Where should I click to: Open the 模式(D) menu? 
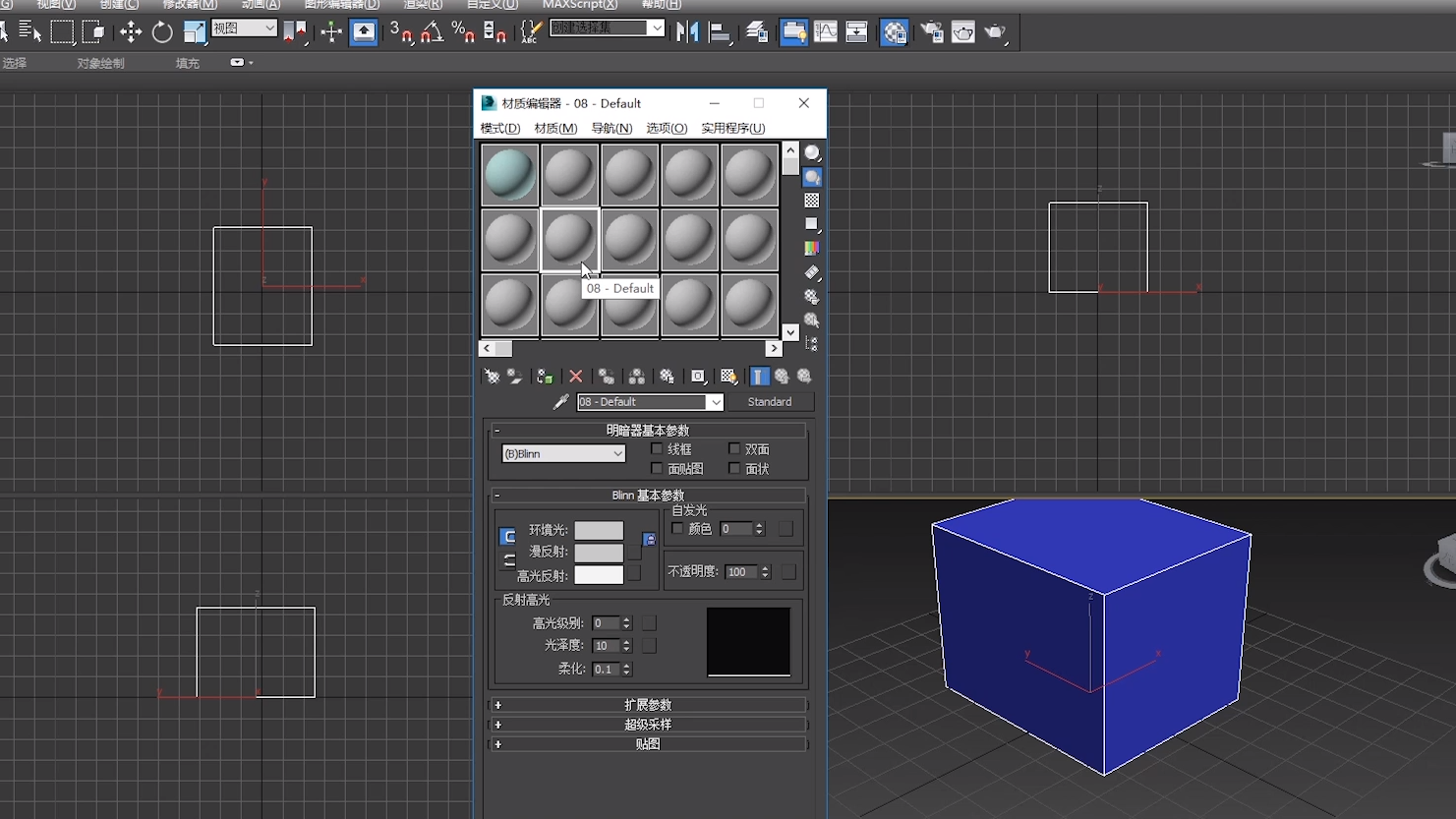click(x=499, y=129)
